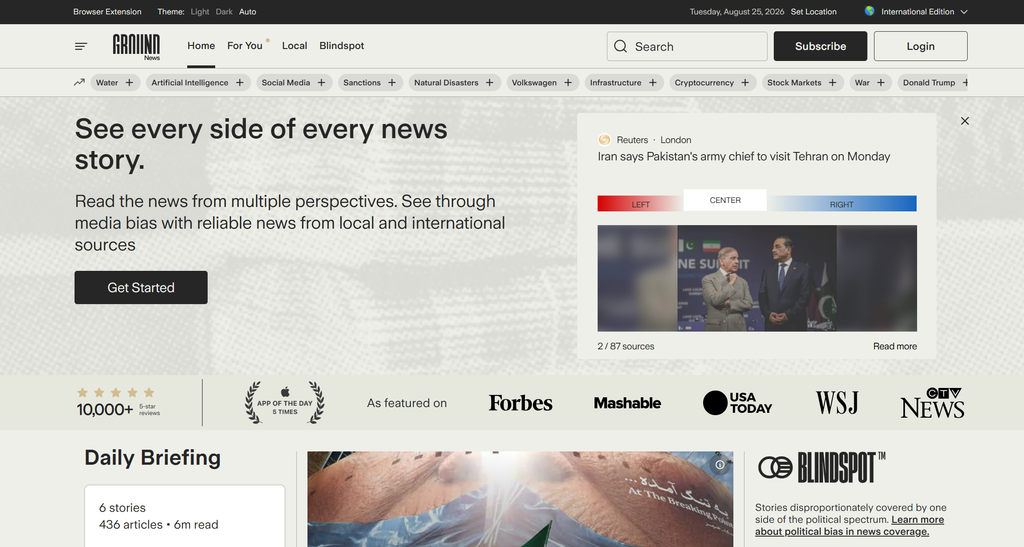Click the Subscribe button
Viewport: 1024px width, 547px height.
(x=820, y=46)
